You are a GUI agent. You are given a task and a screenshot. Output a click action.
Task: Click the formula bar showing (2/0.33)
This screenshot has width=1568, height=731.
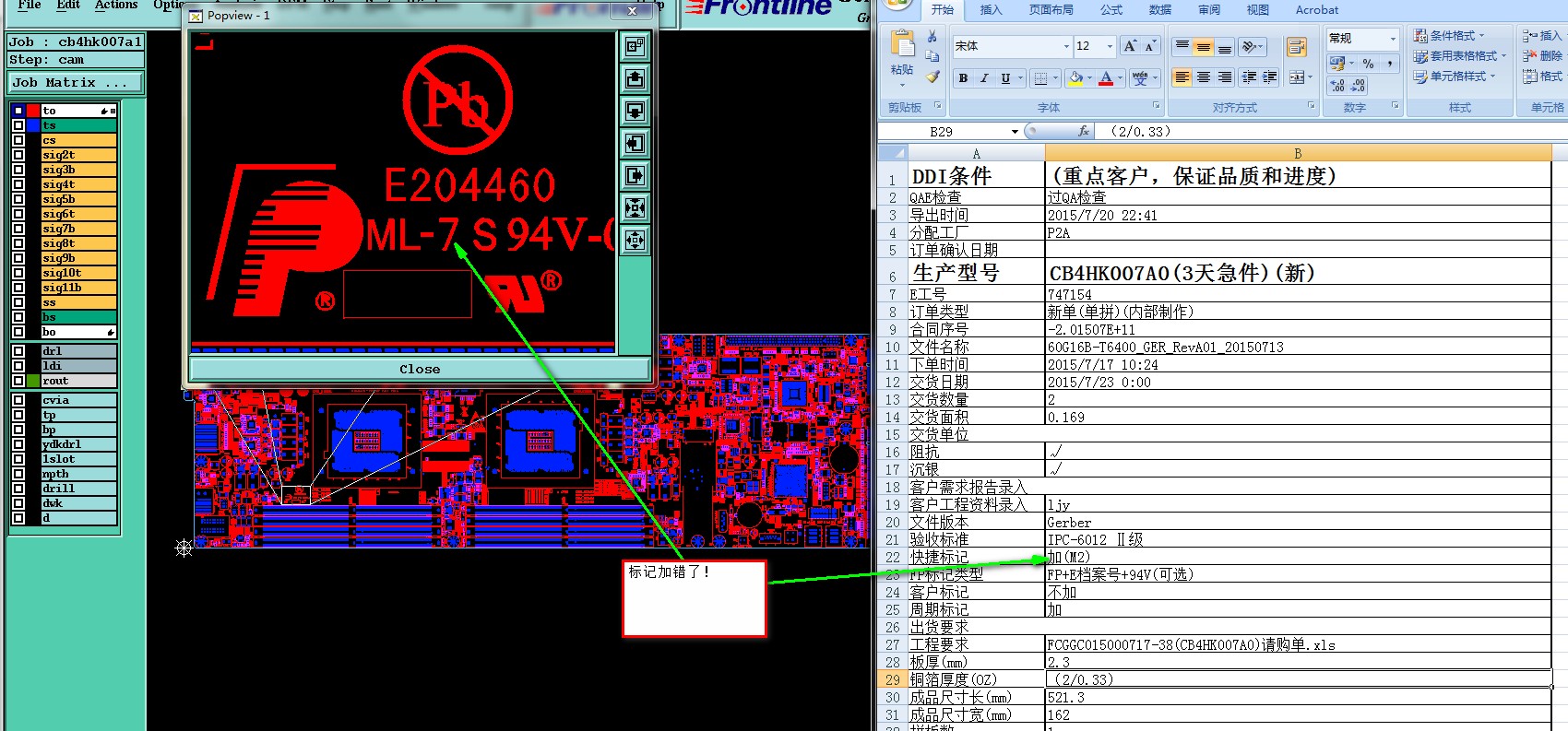1333,131
